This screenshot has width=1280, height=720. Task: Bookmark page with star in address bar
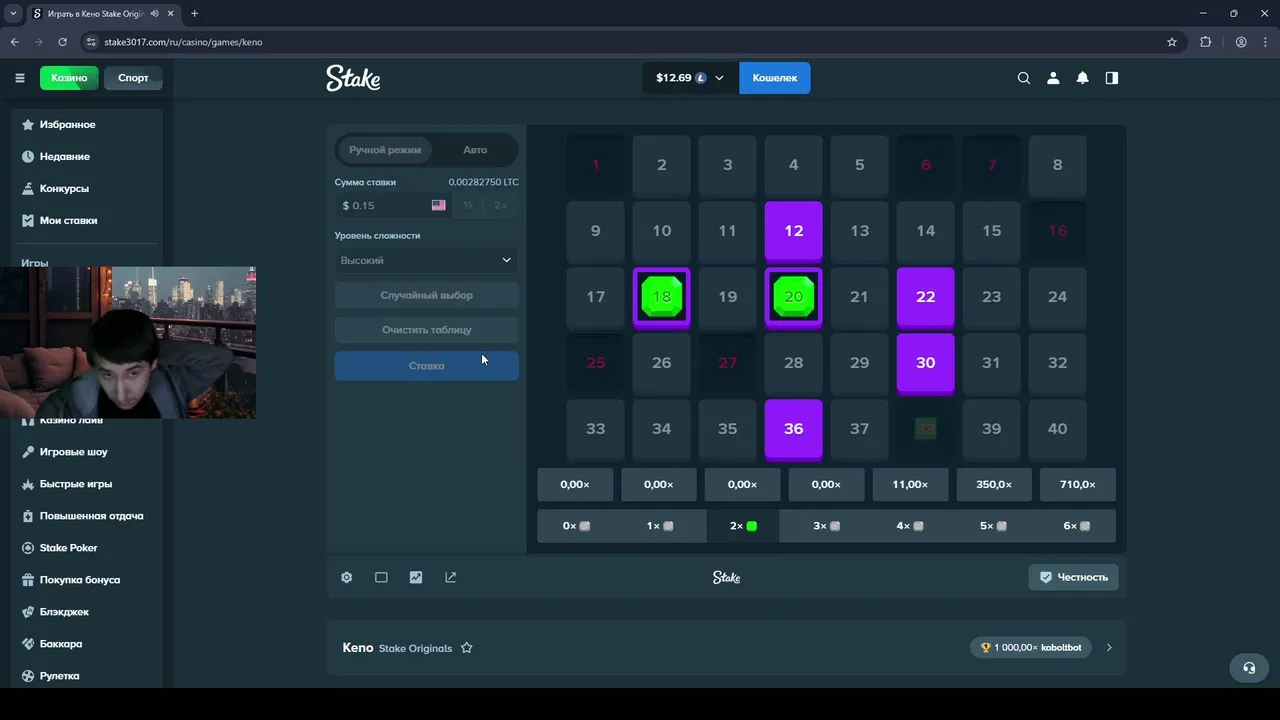1172,42
